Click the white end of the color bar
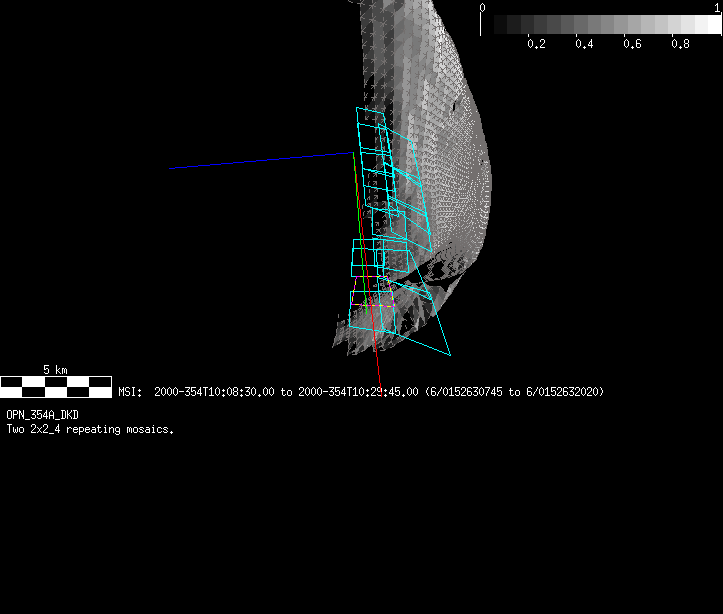The height and width of the screenshot is (614, 723). coord(710,25)
